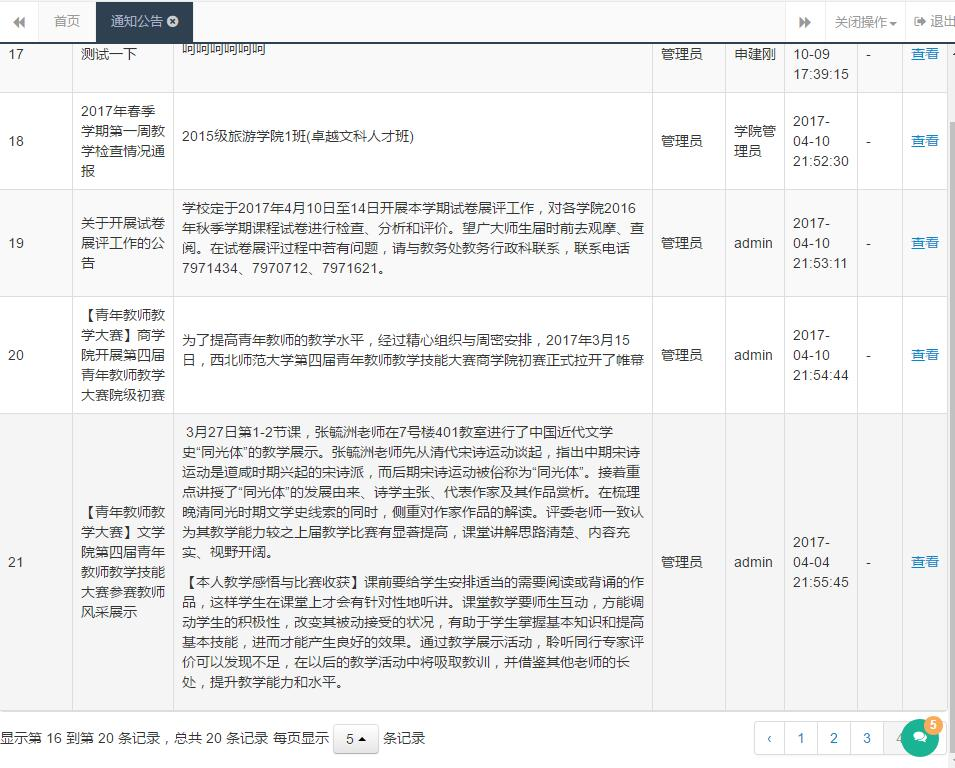
Task: Click the orange notification badge showing 5
Action: click(933, 724)
